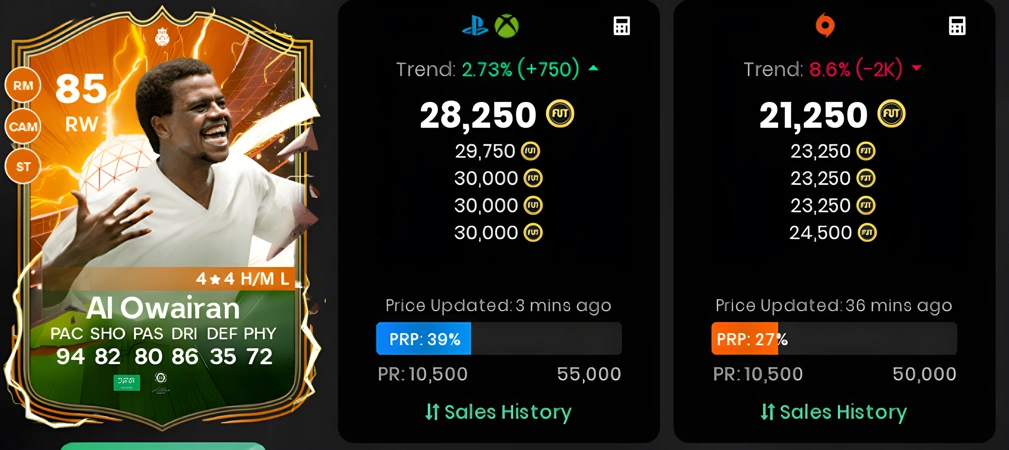Image resolution: width=1009 pixels, height=450 pixels.
Task: Select the RM alternate position badge
Action: point(23,86)
